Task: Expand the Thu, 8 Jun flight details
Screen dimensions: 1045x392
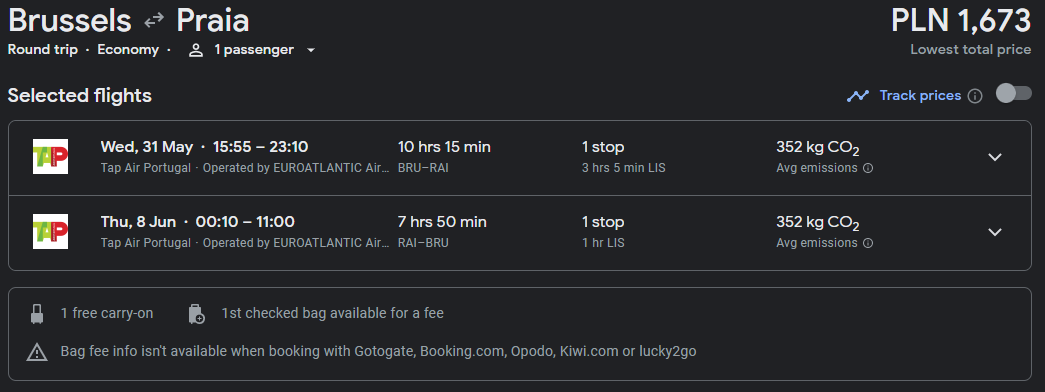Action: 994,232
